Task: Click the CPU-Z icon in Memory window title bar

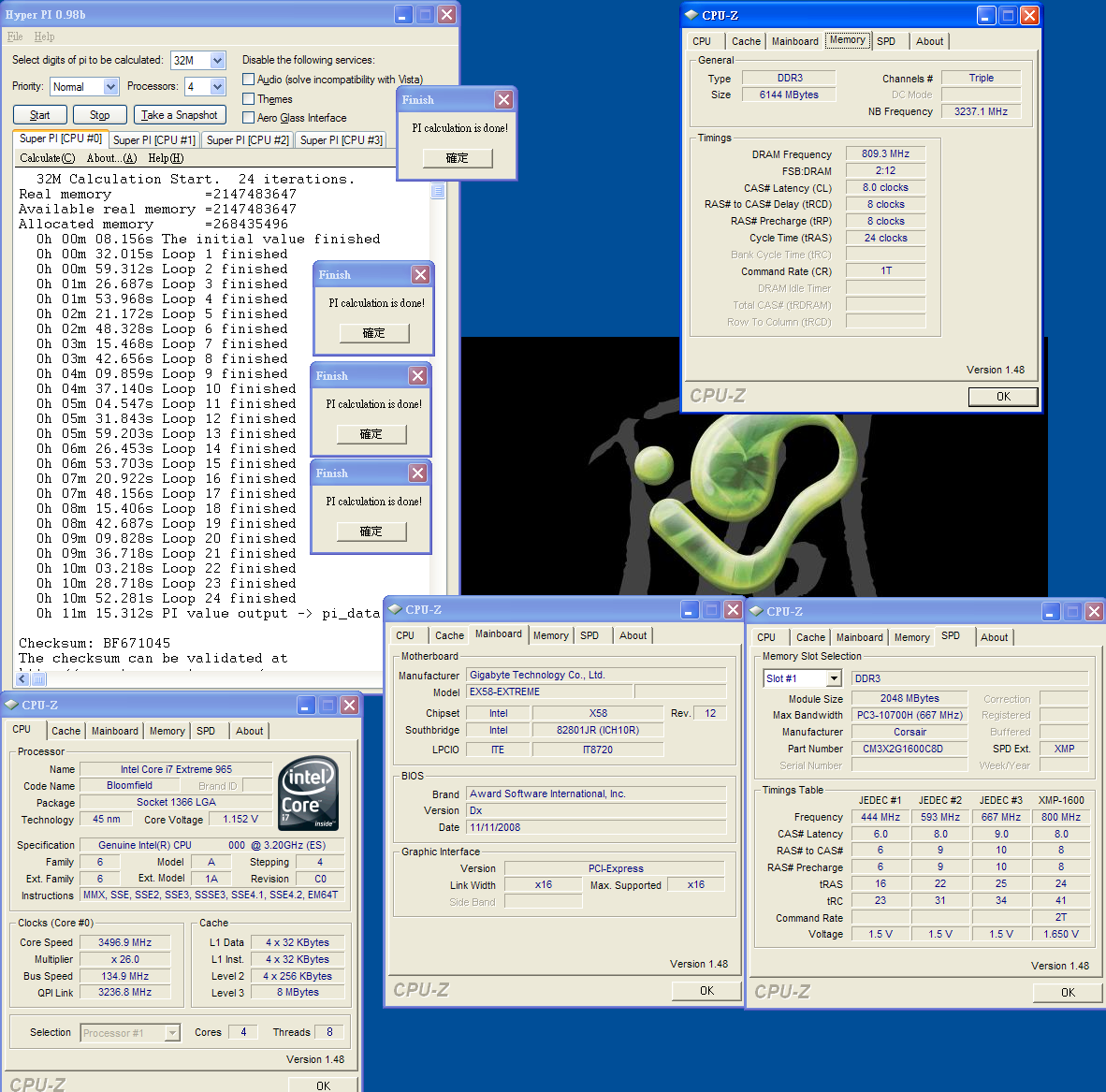Action: point(691,15)
